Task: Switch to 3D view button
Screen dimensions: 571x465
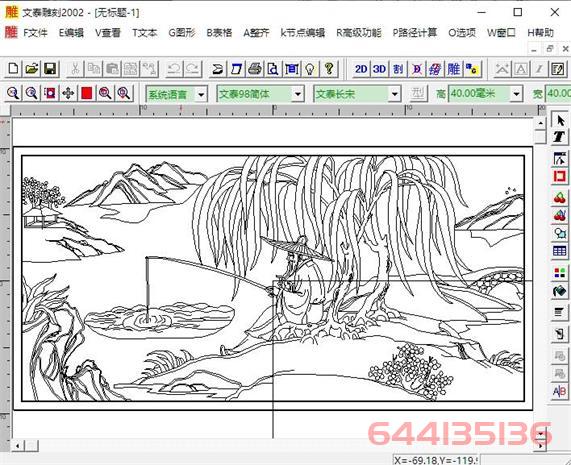Action: point(379,69)
